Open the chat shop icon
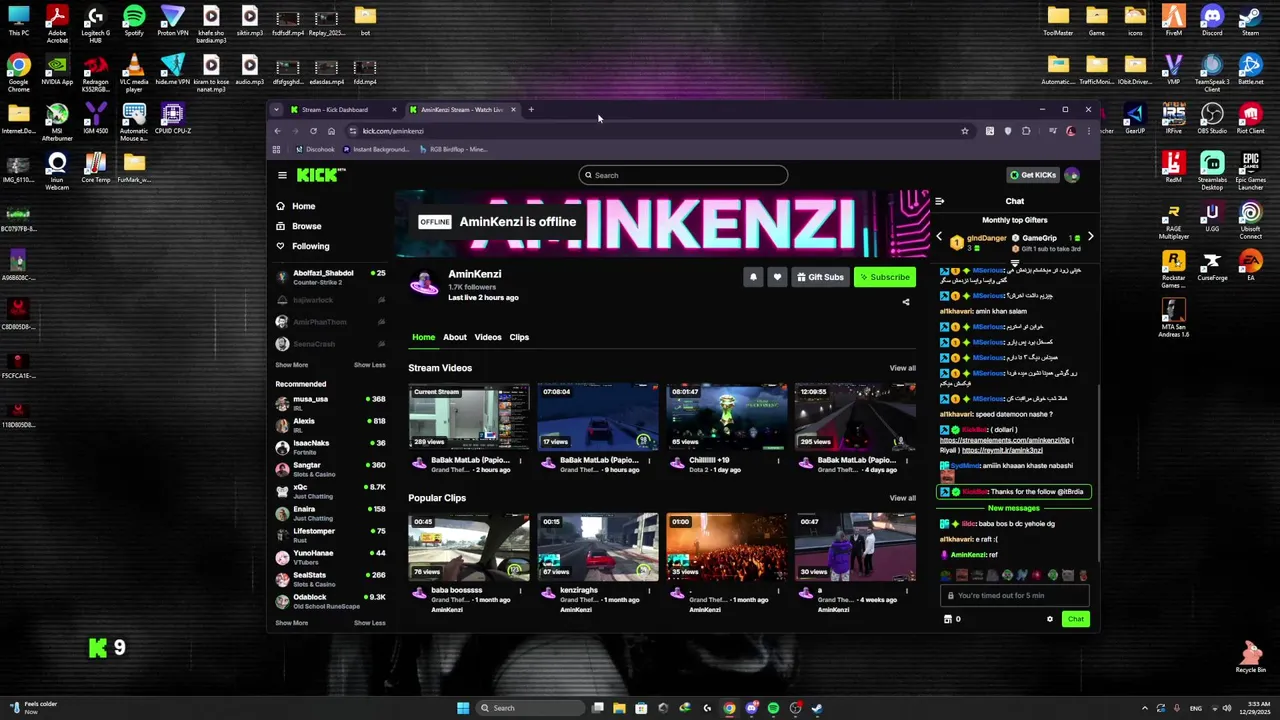 tap(948, 619)
